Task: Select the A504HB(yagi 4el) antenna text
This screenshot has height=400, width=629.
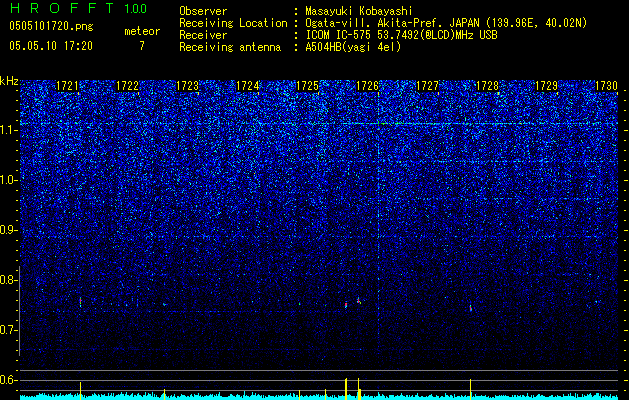Action: tap(353, 47)
